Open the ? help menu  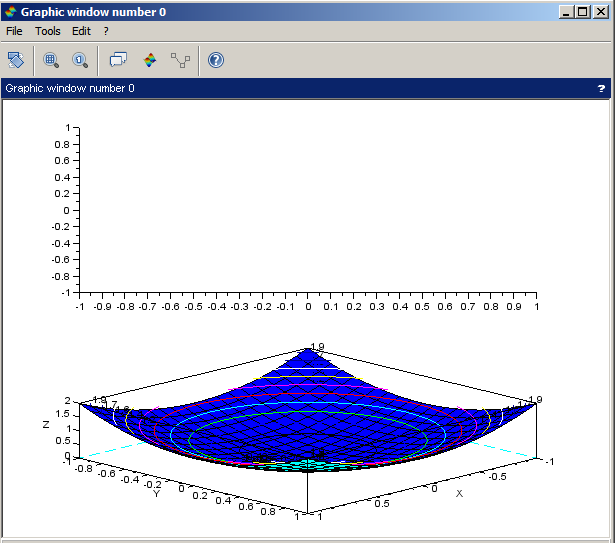[x=106, y=31]
